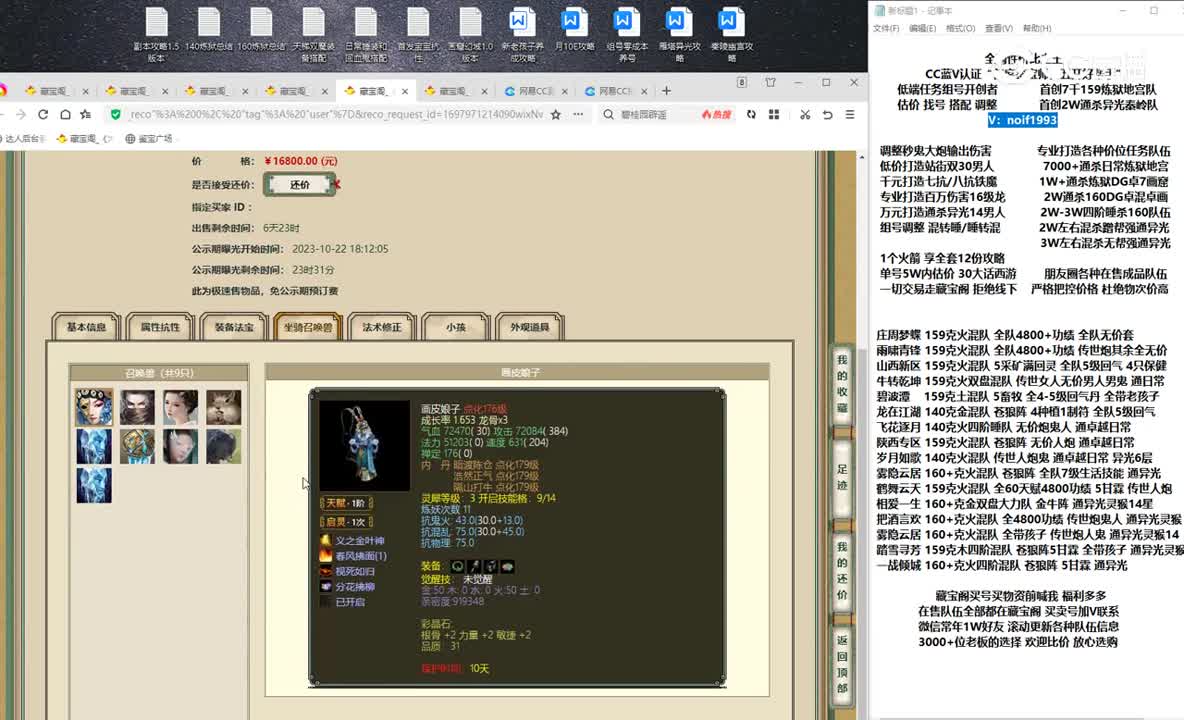
Task: Open the 160炼狱总结 desktop file
Action: click(261, 30)
